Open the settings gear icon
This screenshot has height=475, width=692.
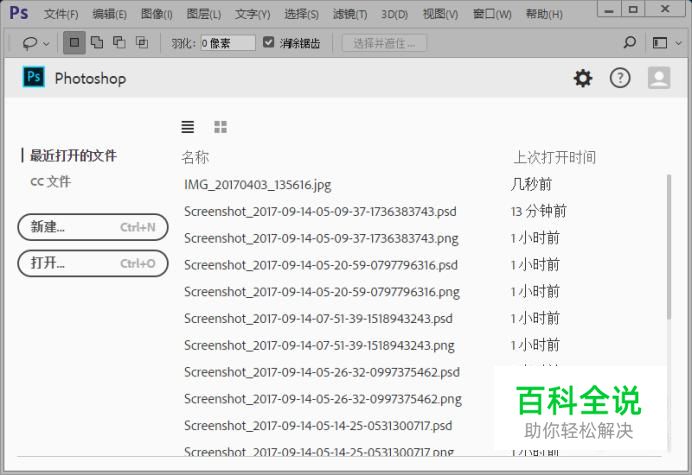click(x=583, y=78)
